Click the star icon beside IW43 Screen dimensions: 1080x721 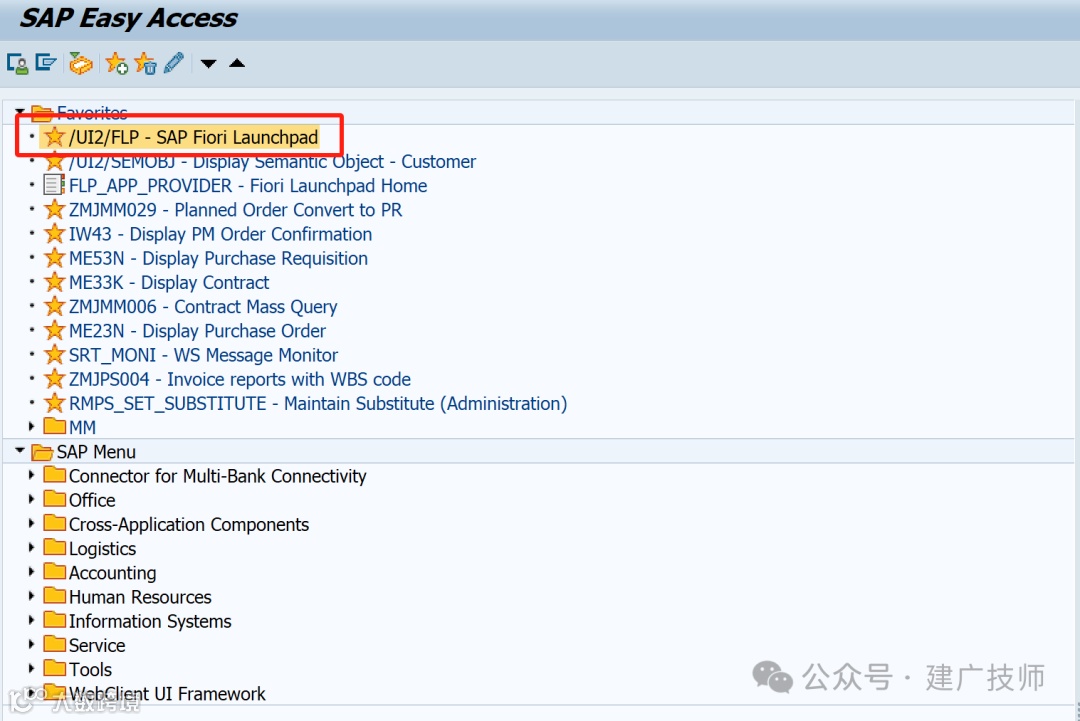pos(55,234)
